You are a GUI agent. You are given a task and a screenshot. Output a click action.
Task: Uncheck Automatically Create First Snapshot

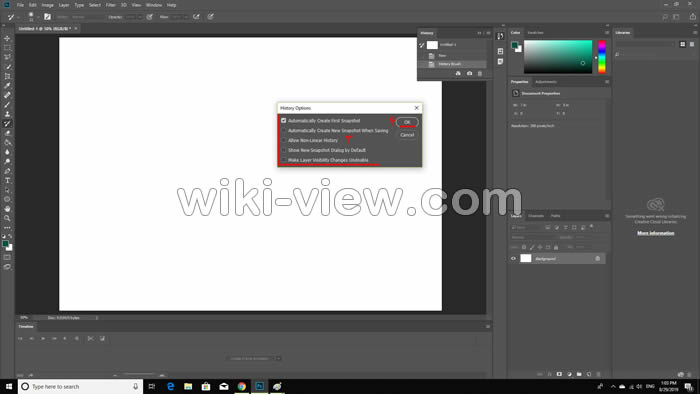(283, 120)
